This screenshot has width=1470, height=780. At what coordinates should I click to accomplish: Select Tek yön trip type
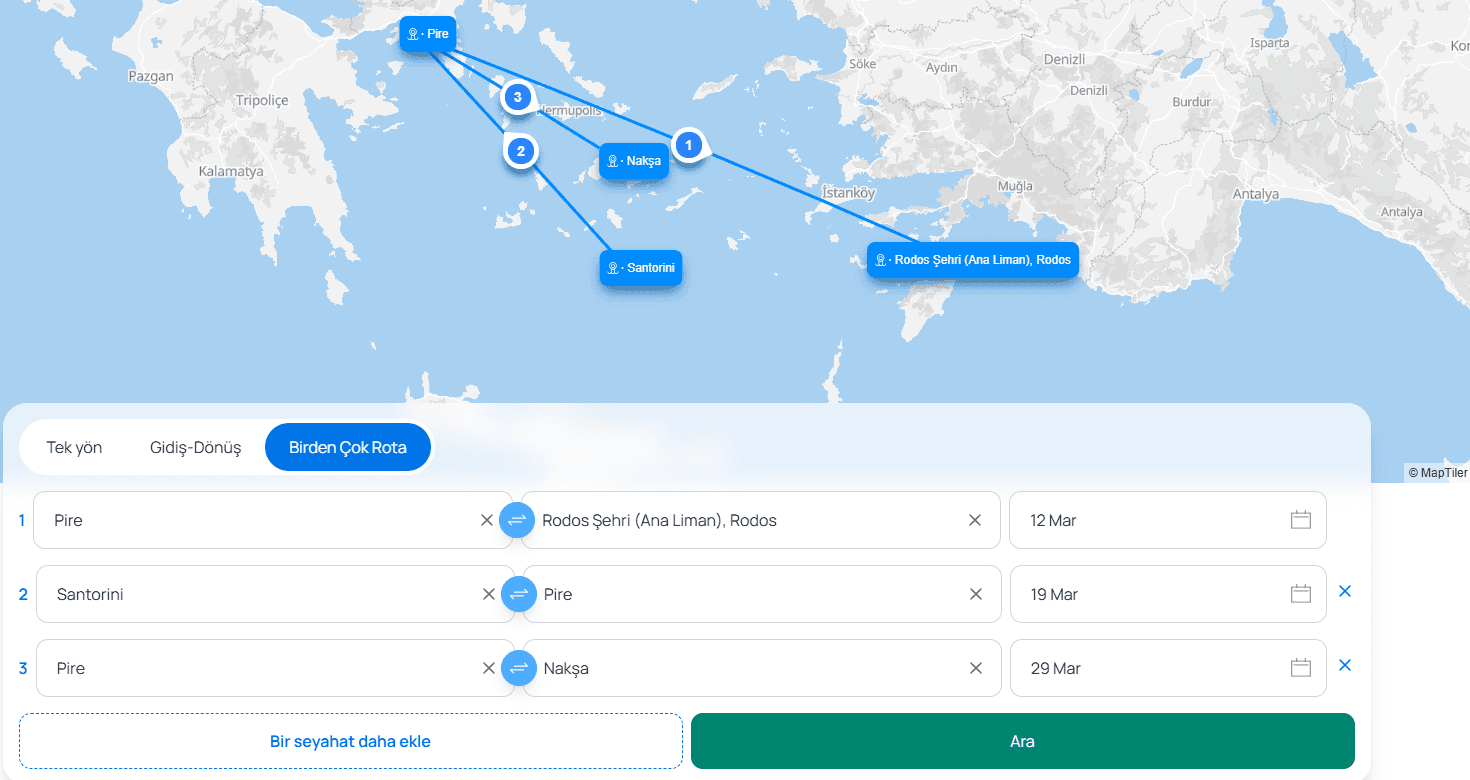(74, 447)
